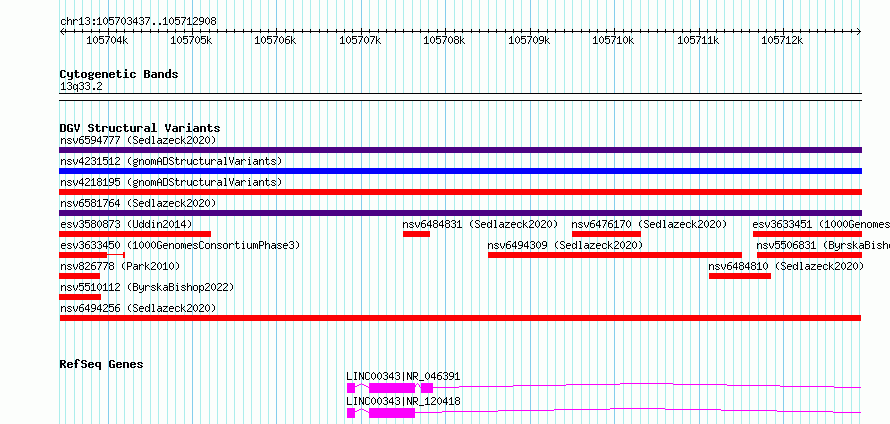Click the blue nsv4231512 variant bar
Image resolution: width=890 pixels, height=424 pixels.
point(460,171)
